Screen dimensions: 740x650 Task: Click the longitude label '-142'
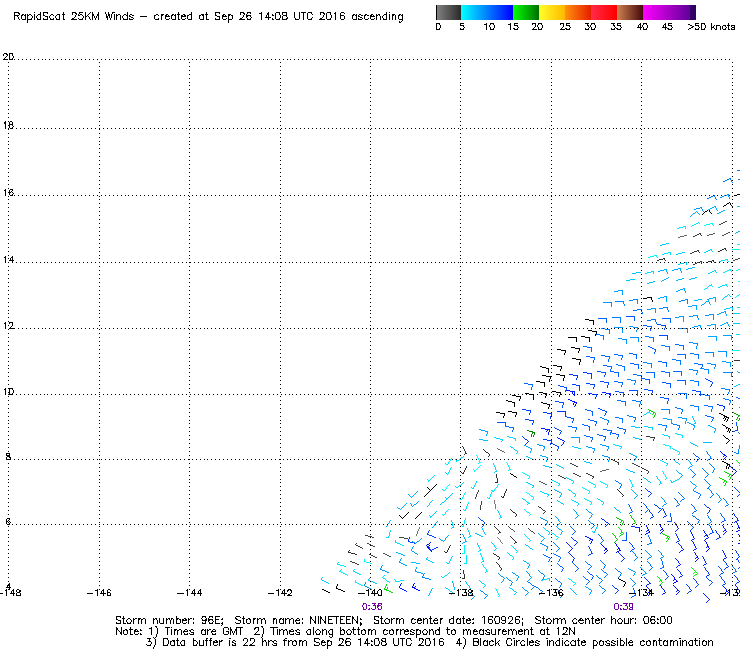(x=280, y=593)
